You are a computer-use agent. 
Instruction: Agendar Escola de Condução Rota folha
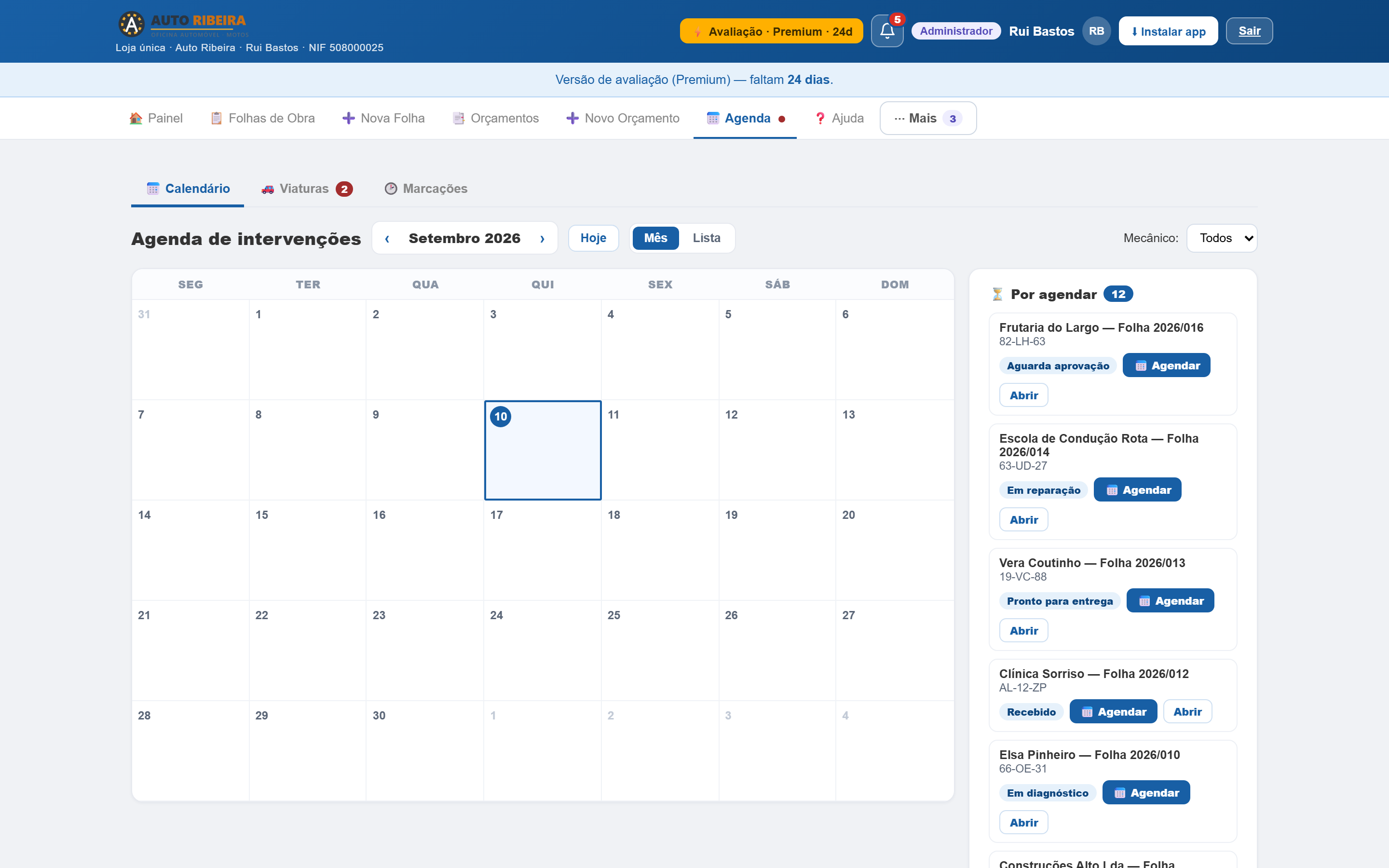tap(1137, 489)
